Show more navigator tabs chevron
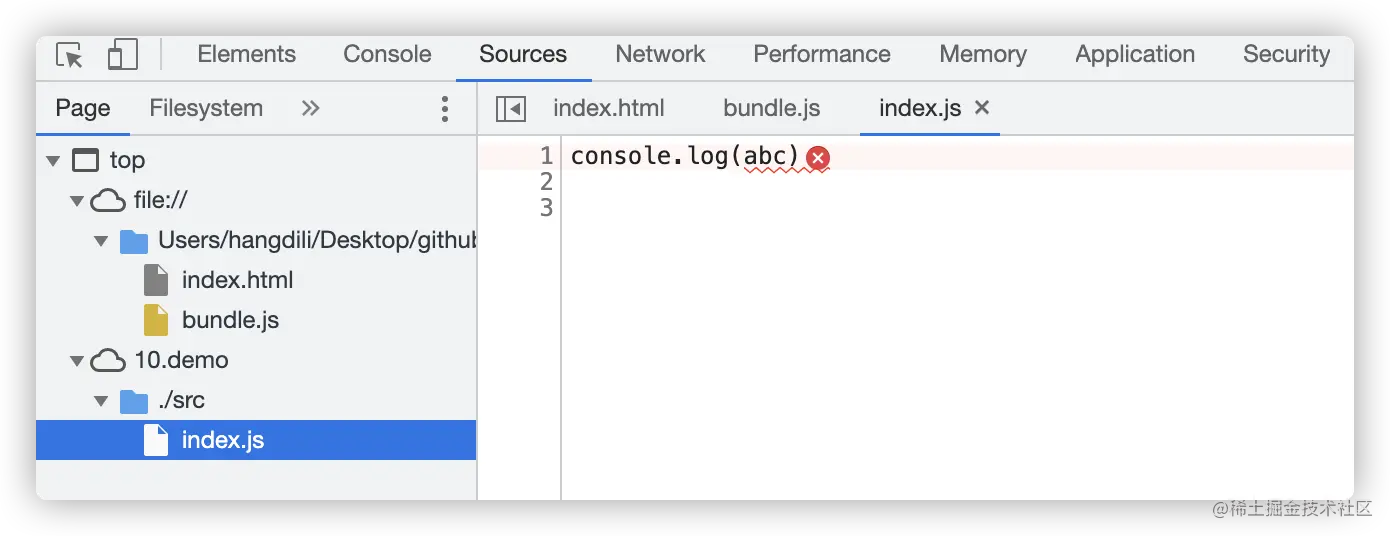The height and width of the screenshot is (536, 1390). point(311,108)
